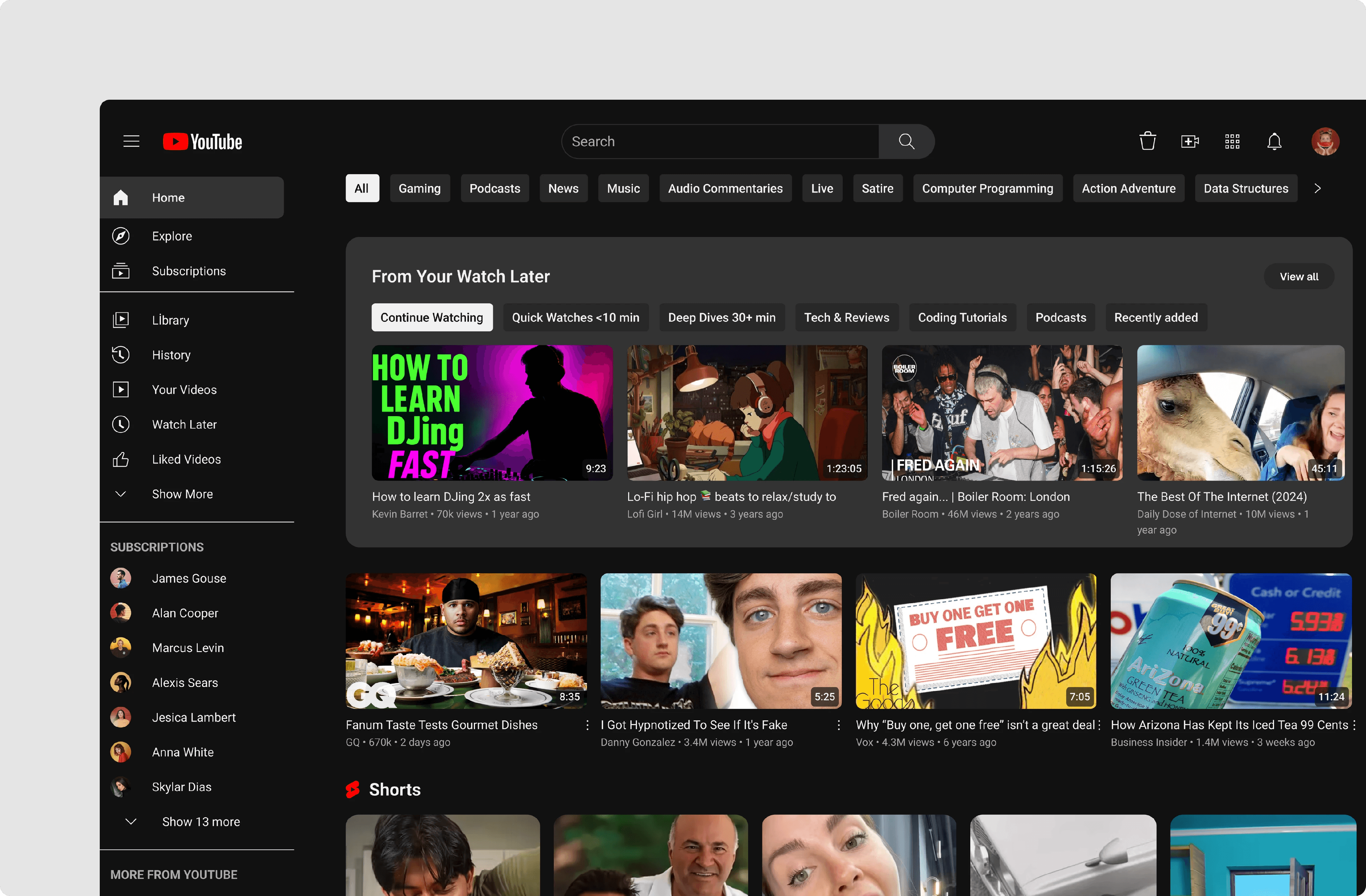The height and width of the screenshot is (896, 1366).
Task: Click the search magnifier button
Action: pyautogui.click(x=906, y=141)
